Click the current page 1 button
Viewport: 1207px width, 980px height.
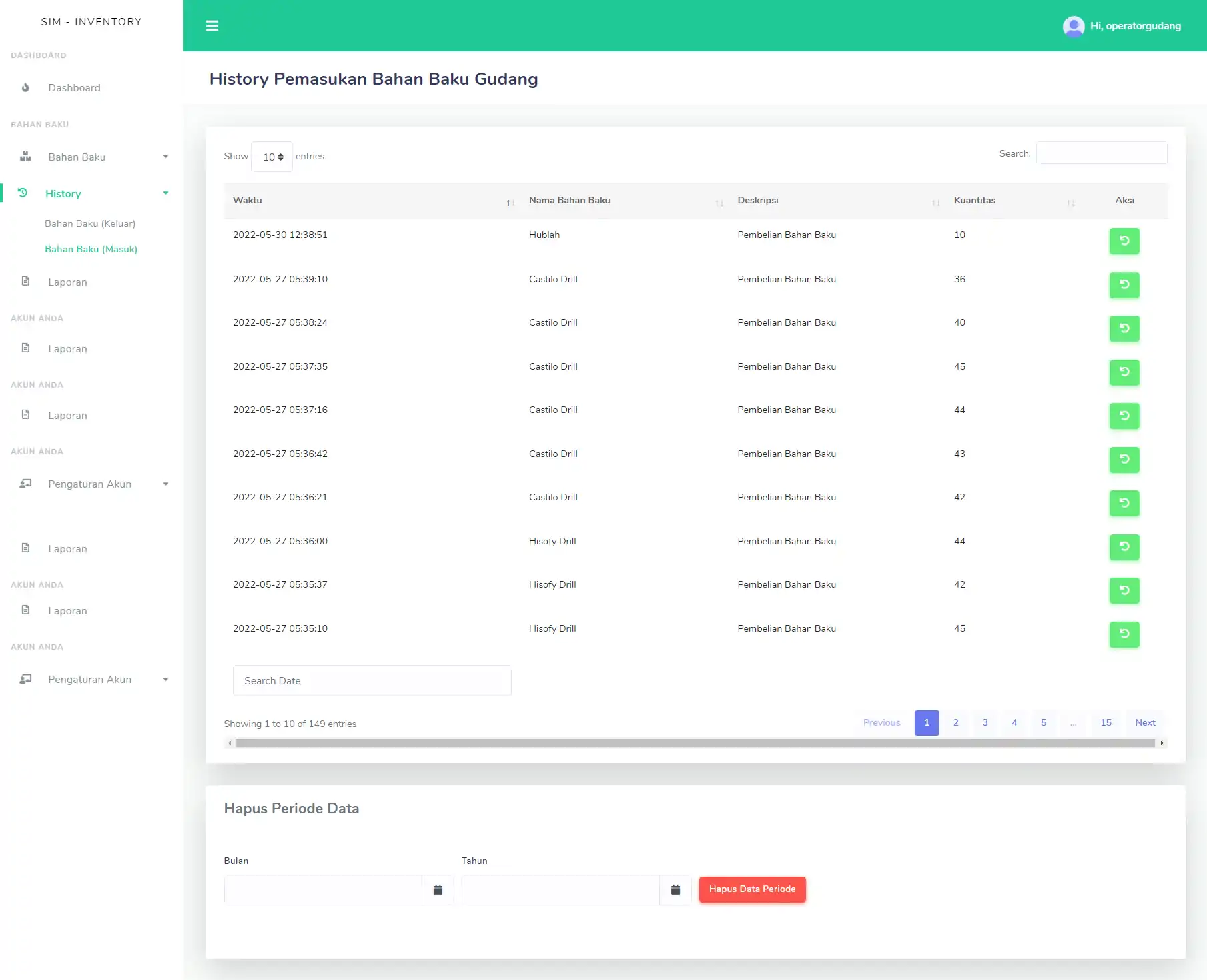pyautogui.click(x=927, y=723)
